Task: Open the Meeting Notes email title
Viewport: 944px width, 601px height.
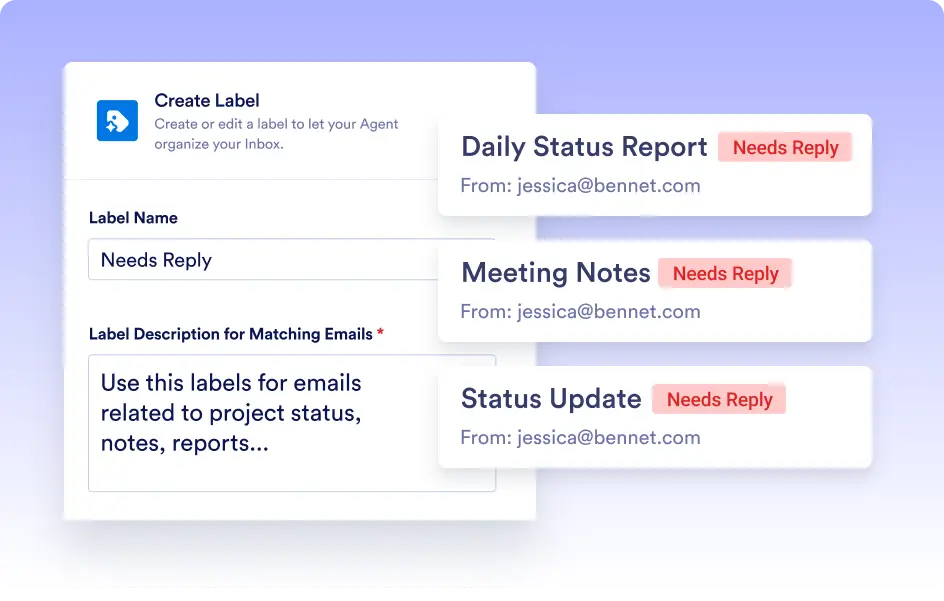Action: click(556, 273)
